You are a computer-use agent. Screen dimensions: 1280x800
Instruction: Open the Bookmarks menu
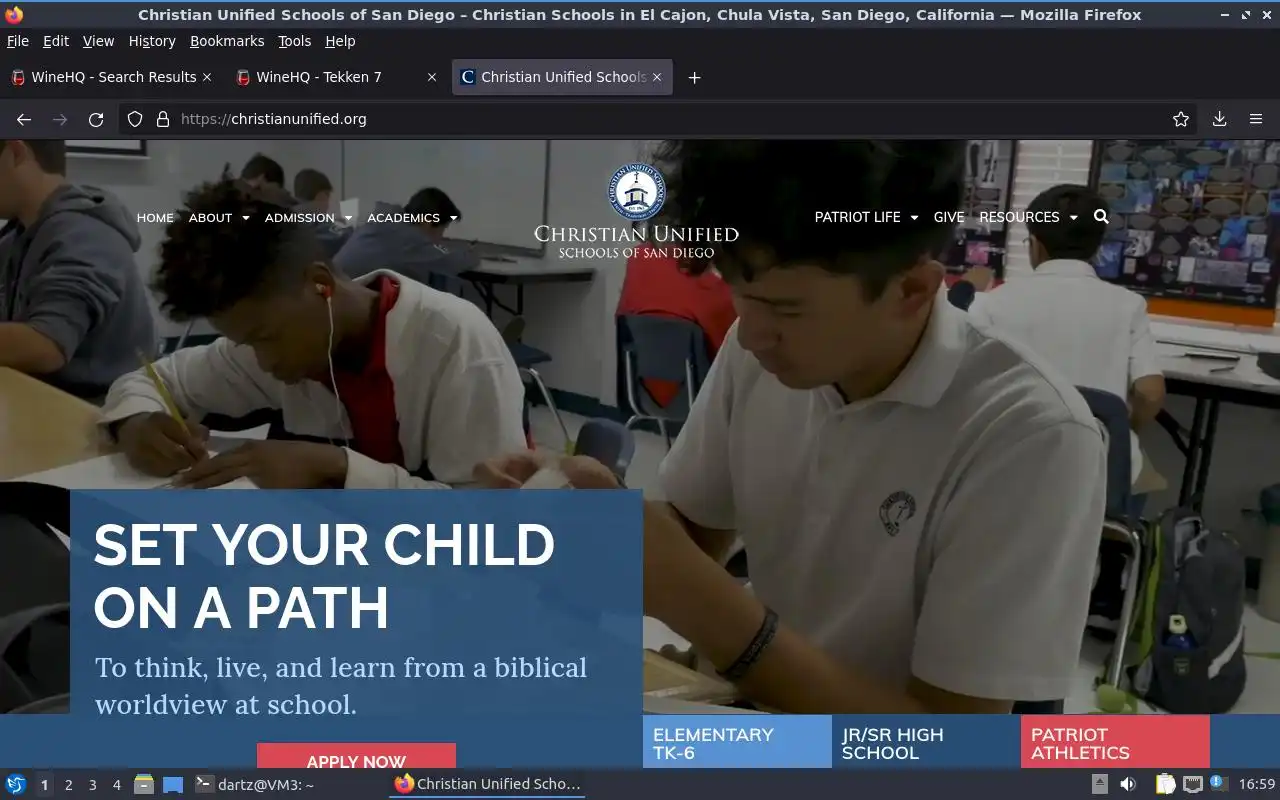(x=227, y=41)
